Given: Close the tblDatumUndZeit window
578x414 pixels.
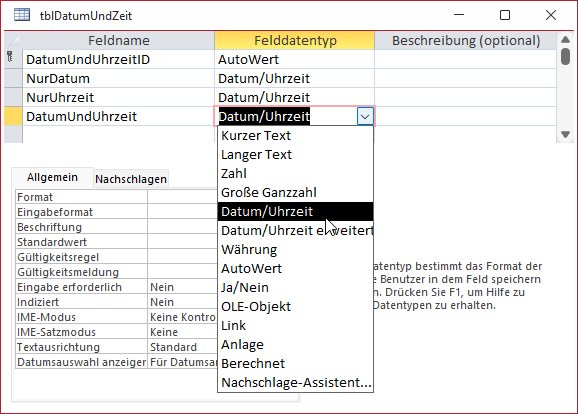Looking at the screenshot, I should coord(551,15).
